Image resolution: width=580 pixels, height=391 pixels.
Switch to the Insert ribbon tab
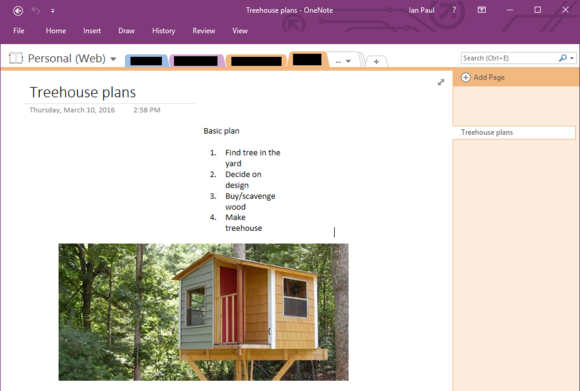click(x=92, y=31)
